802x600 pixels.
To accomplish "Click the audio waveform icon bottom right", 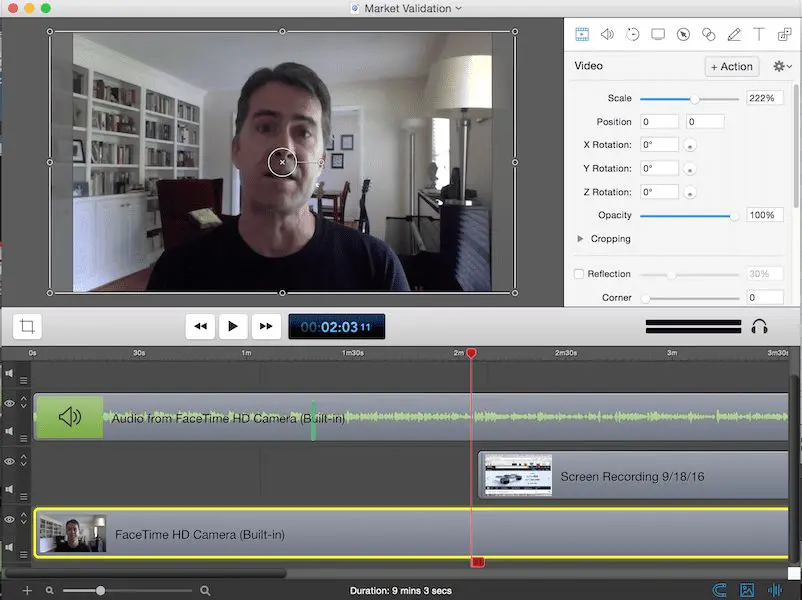I will 774,590.
